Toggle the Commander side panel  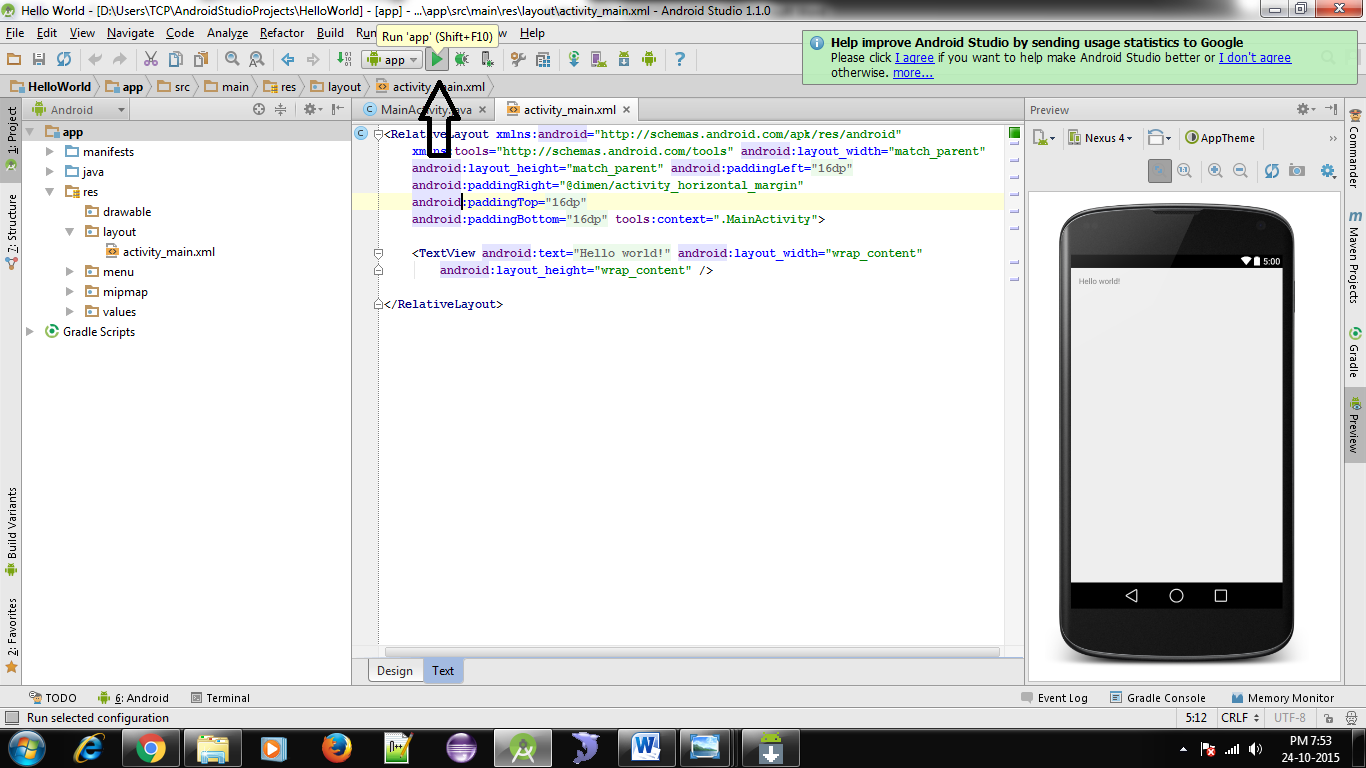(x=1355, y=150)
